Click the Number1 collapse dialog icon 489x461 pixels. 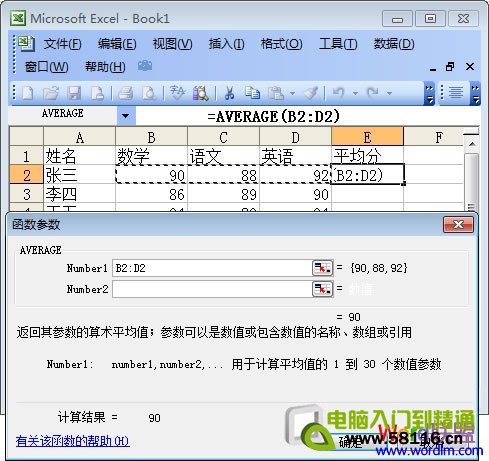(x=322, y=268)
